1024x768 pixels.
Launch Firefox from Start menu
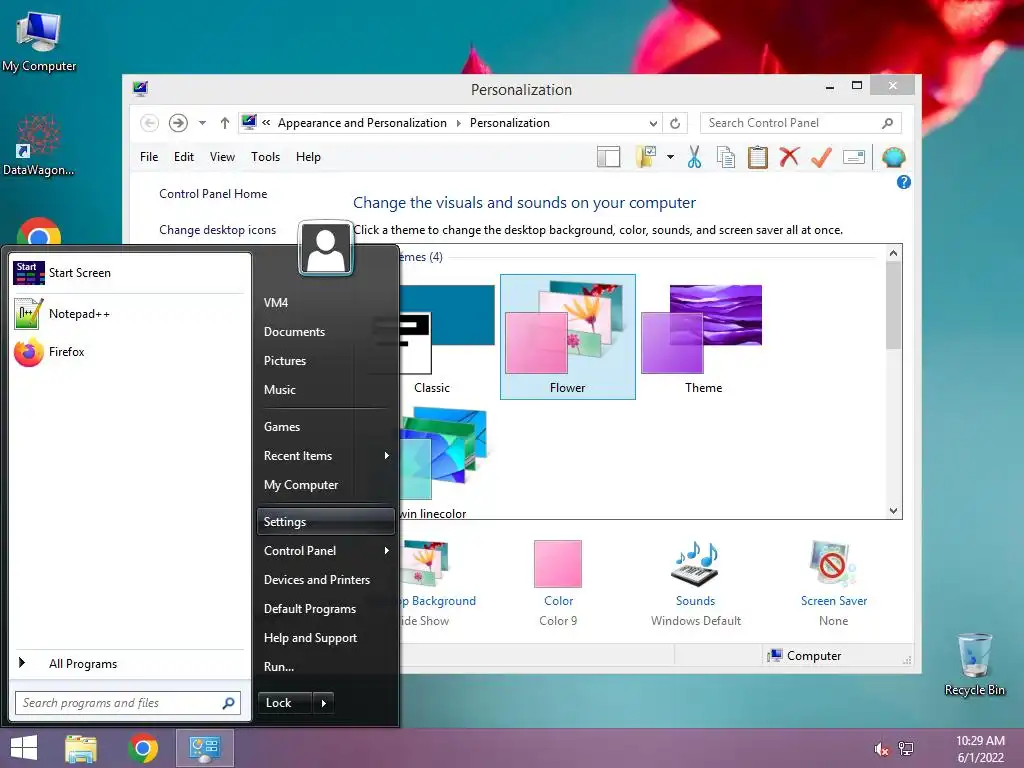pos(128,352)
